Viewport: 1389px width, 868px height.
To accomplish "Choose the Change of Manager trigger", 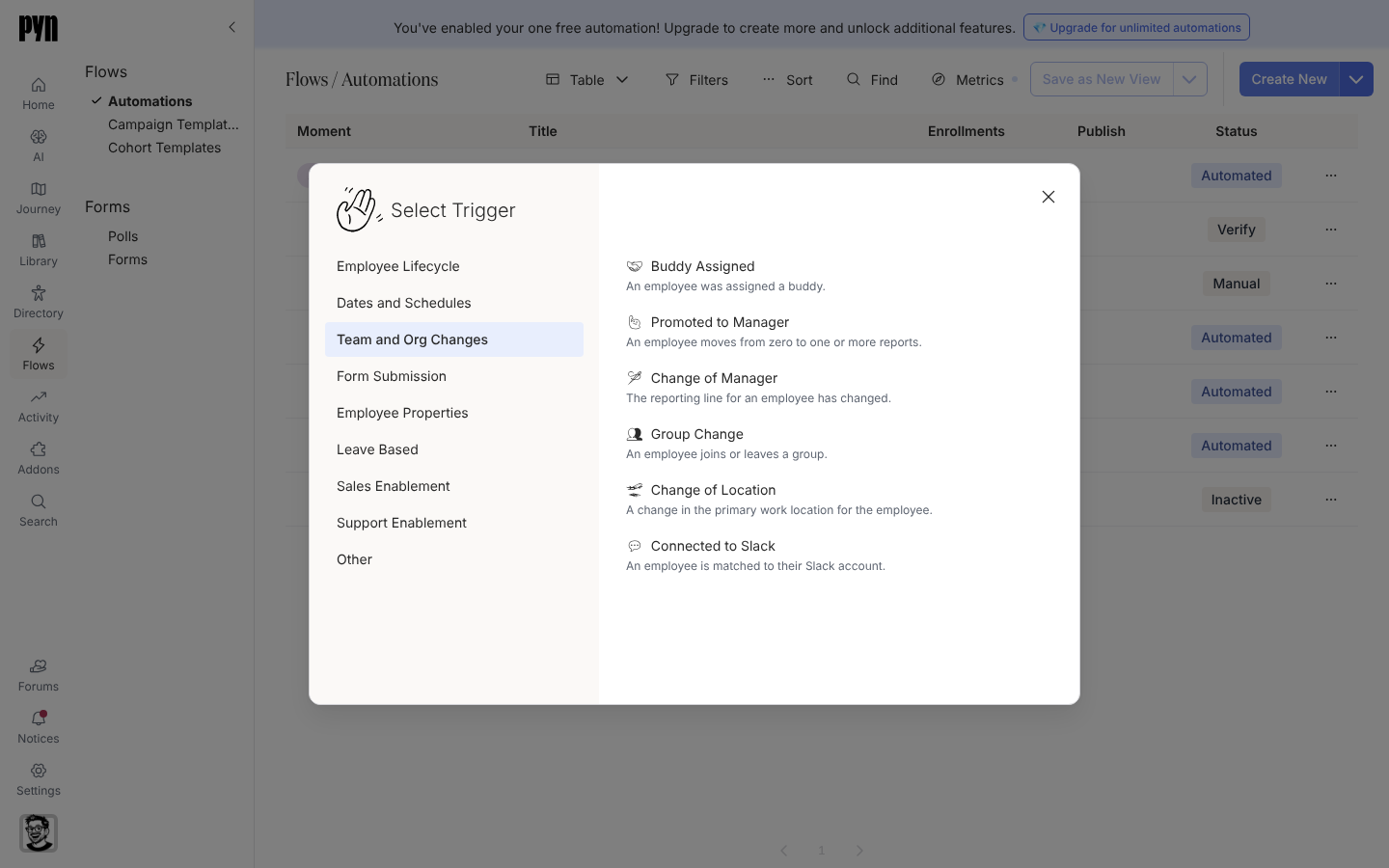I will 758,387.
